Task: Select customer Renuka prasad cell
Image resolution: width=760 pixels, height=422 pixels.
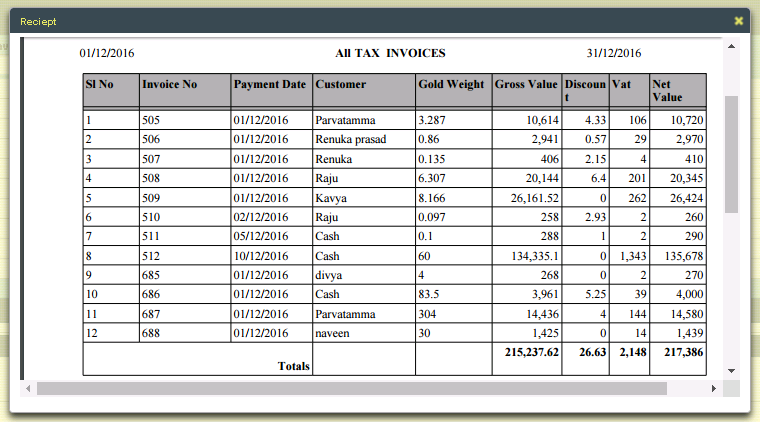Action: pyautogui.click(x=350, y=139)
